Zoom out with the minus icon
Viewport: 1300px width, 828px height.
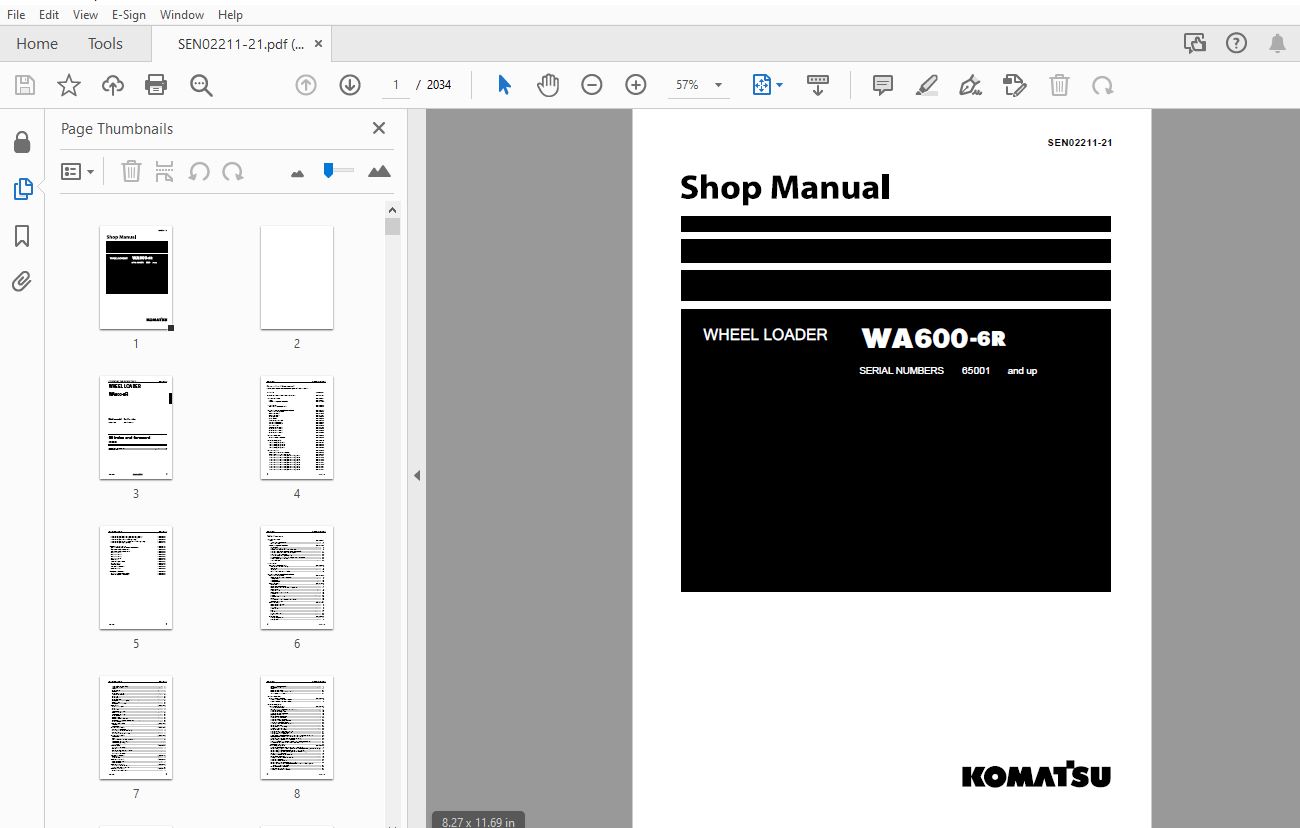point(592,85)
